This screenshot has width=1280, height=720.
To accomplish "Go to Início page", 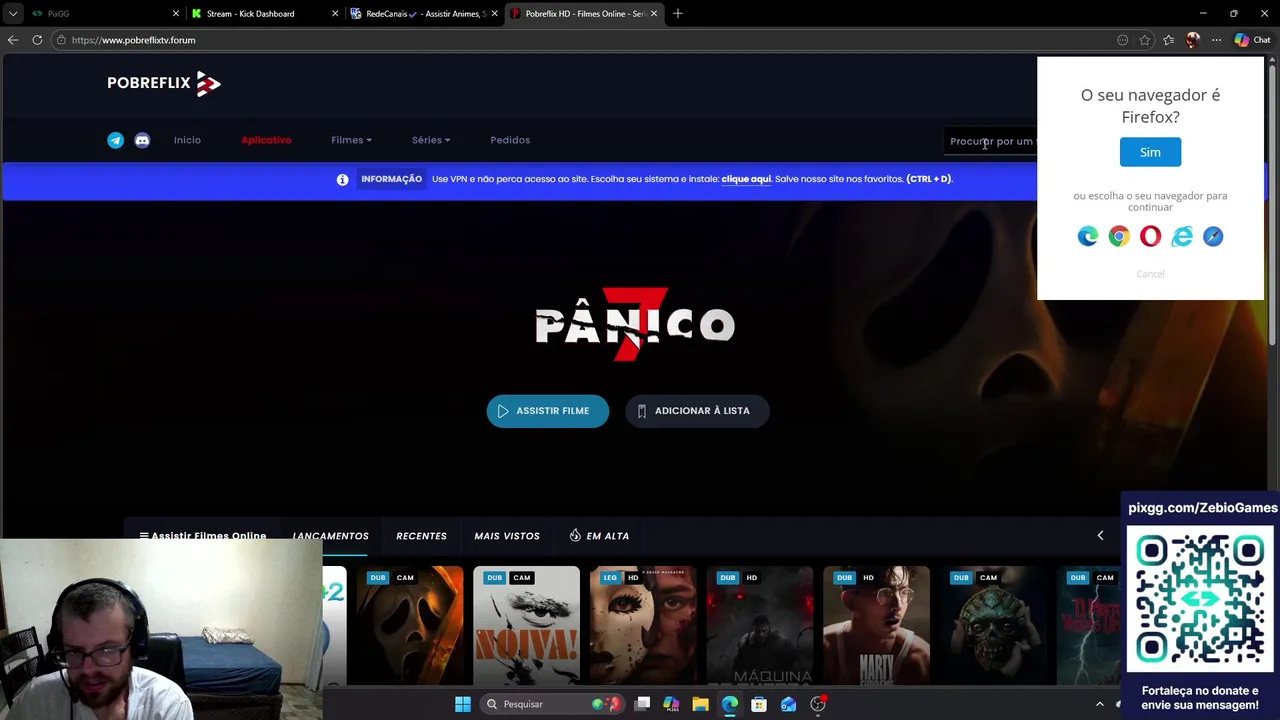I will [x=187, y=140].
